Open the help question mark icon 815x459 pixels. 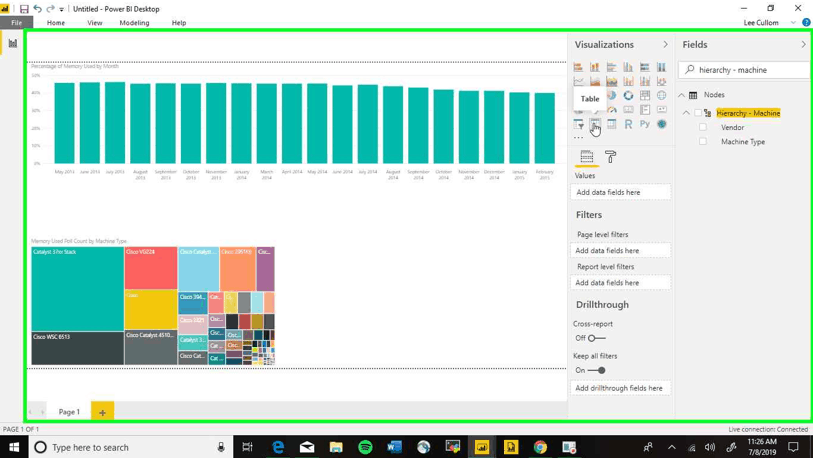point(806,22)
